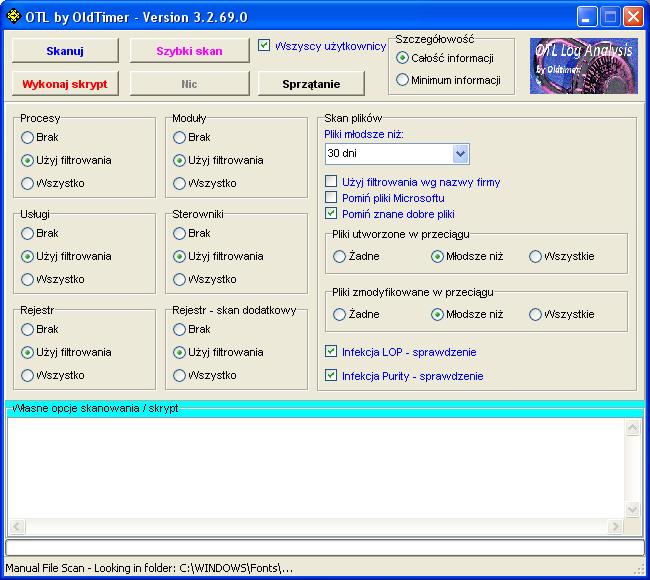Click the script box scroll down arrow
Viewport: 650px width, 580px height.
tap(633, 509)
